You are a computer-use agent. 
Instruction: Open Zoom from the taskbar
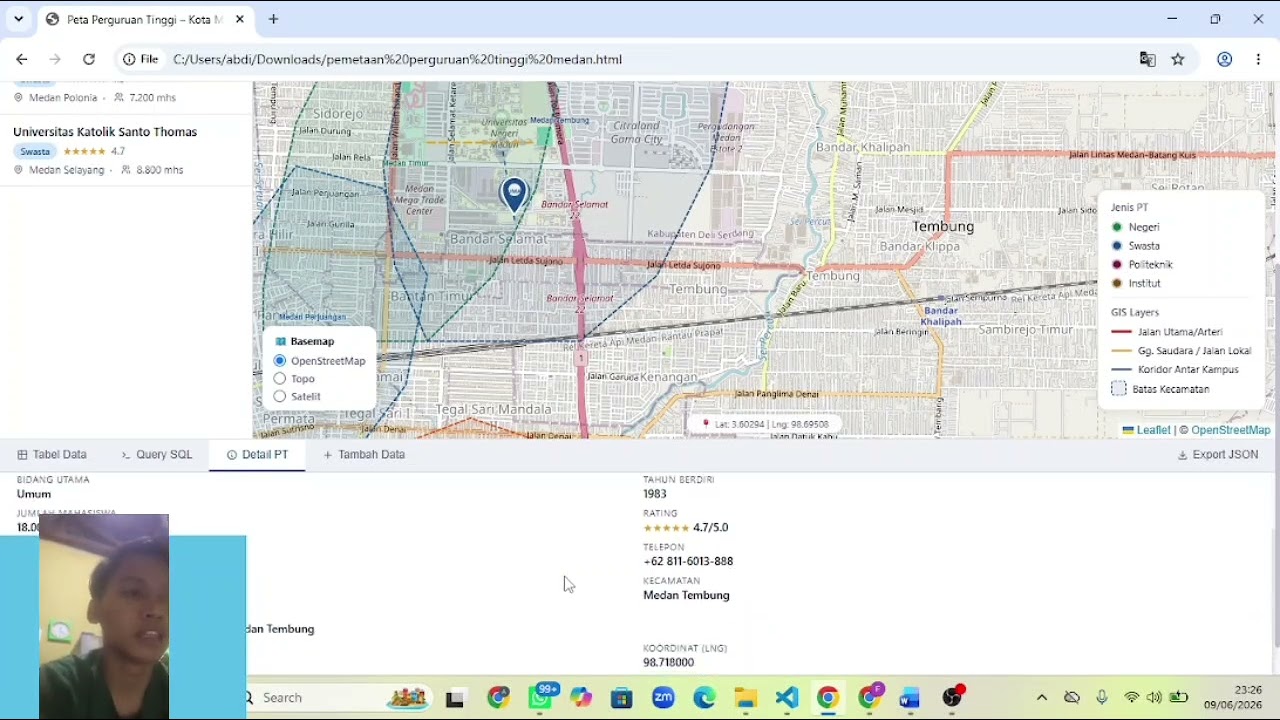click(x=663, y=698)
